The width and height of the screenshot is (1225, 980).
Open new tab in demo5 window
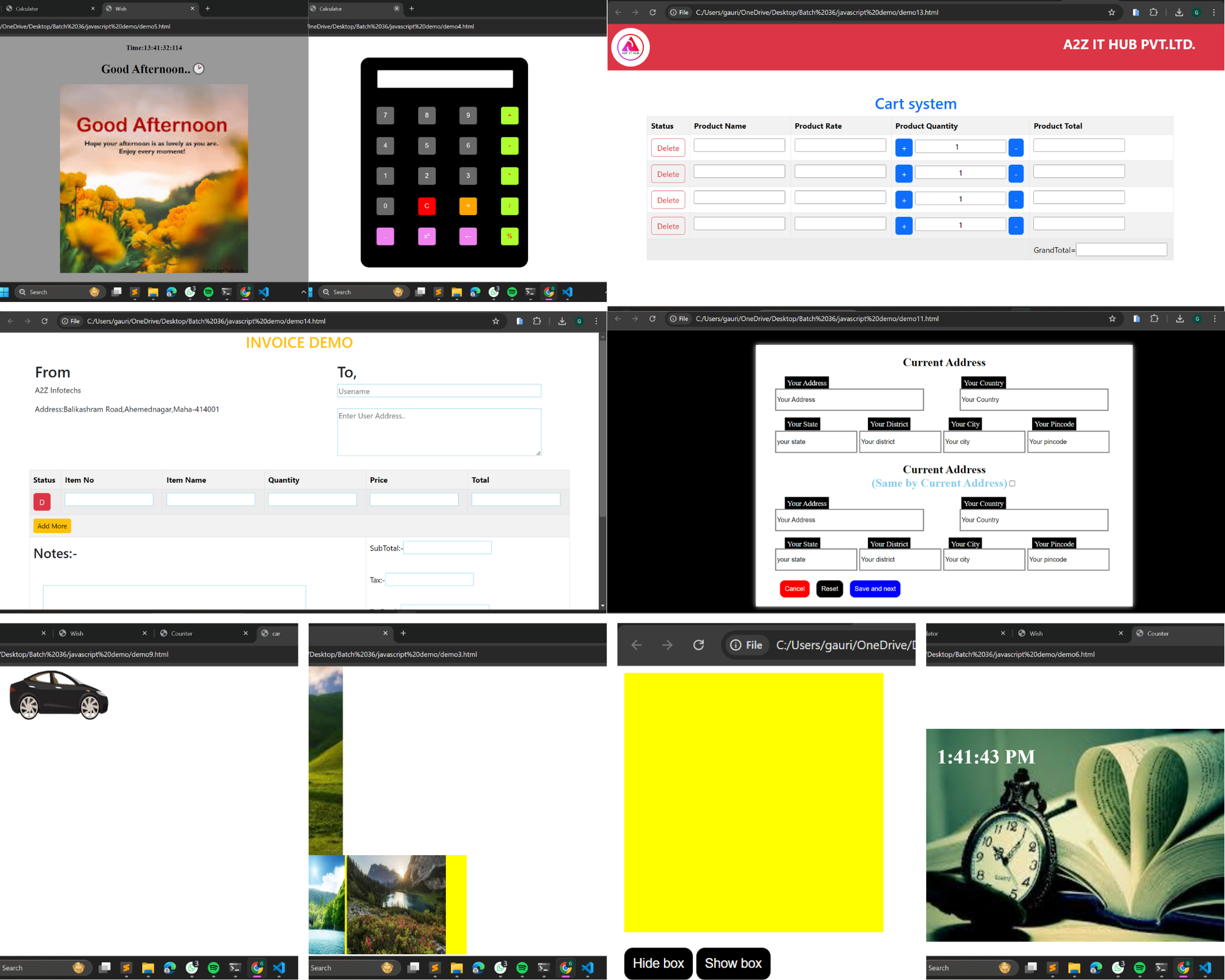coord(208,9)
